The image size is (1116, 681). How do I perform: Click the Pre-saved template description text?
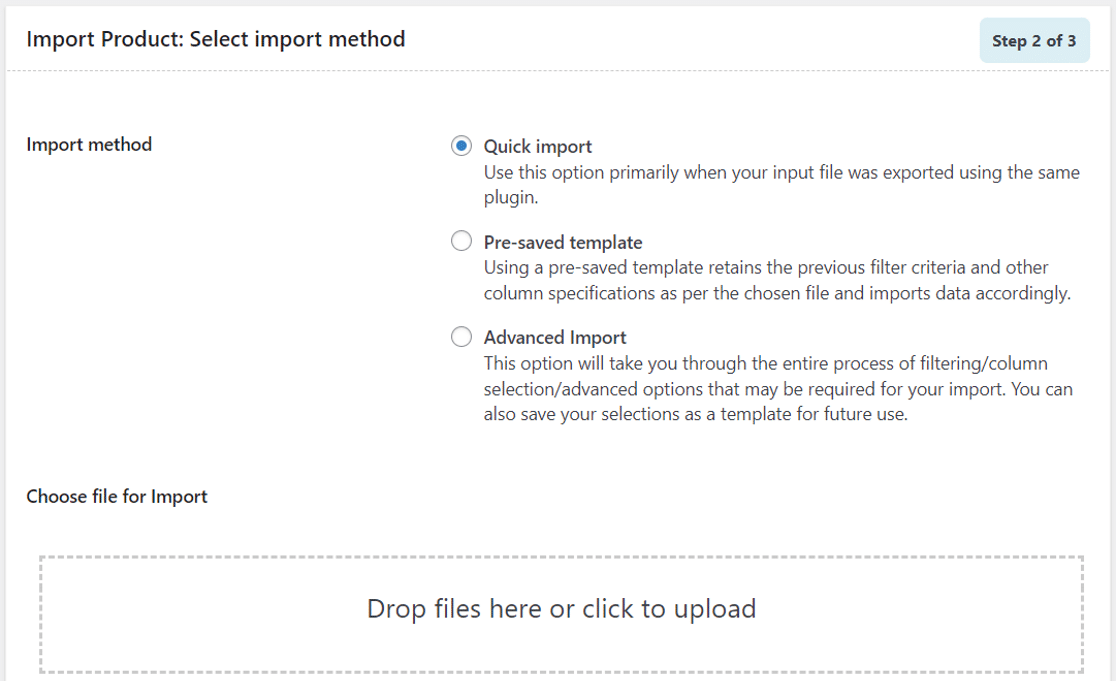pos(775,278)
